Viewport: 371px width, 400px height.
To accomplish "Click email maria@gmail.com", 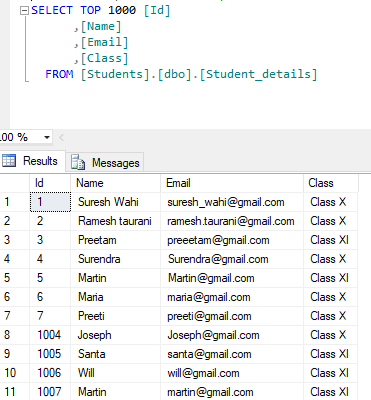I will point(232,297).
